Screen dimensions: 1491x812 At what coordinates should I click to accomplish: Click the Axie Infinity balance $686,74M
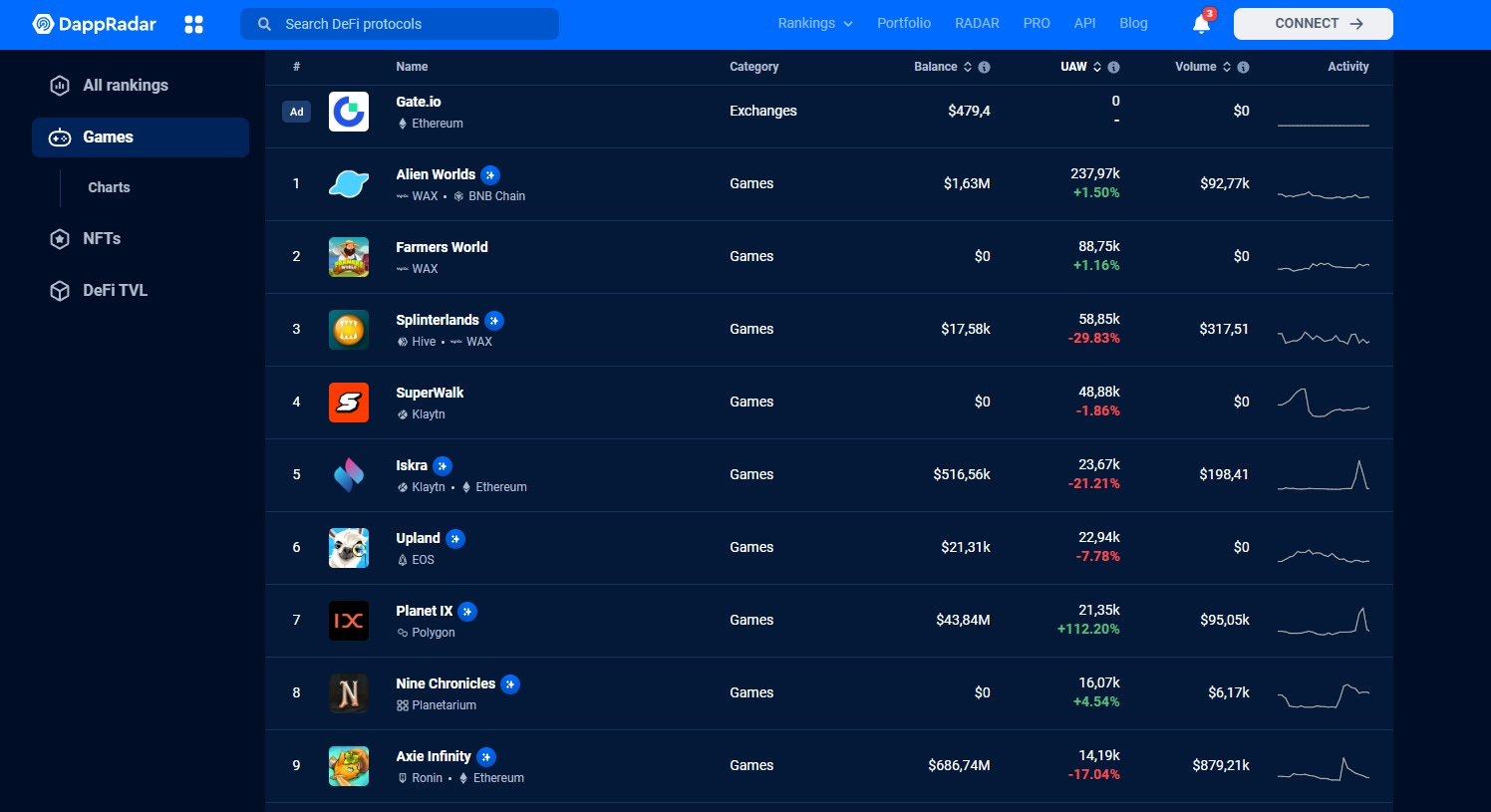pyautogui.click(x=959, y=765)
